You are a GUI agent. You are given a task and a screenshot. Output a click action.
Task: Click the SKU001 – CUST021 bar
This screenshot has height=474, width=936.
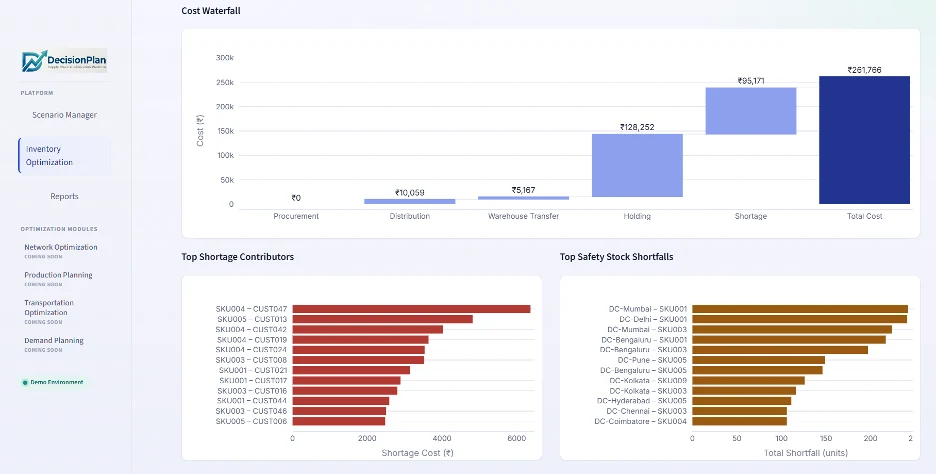tap(351, 370)
